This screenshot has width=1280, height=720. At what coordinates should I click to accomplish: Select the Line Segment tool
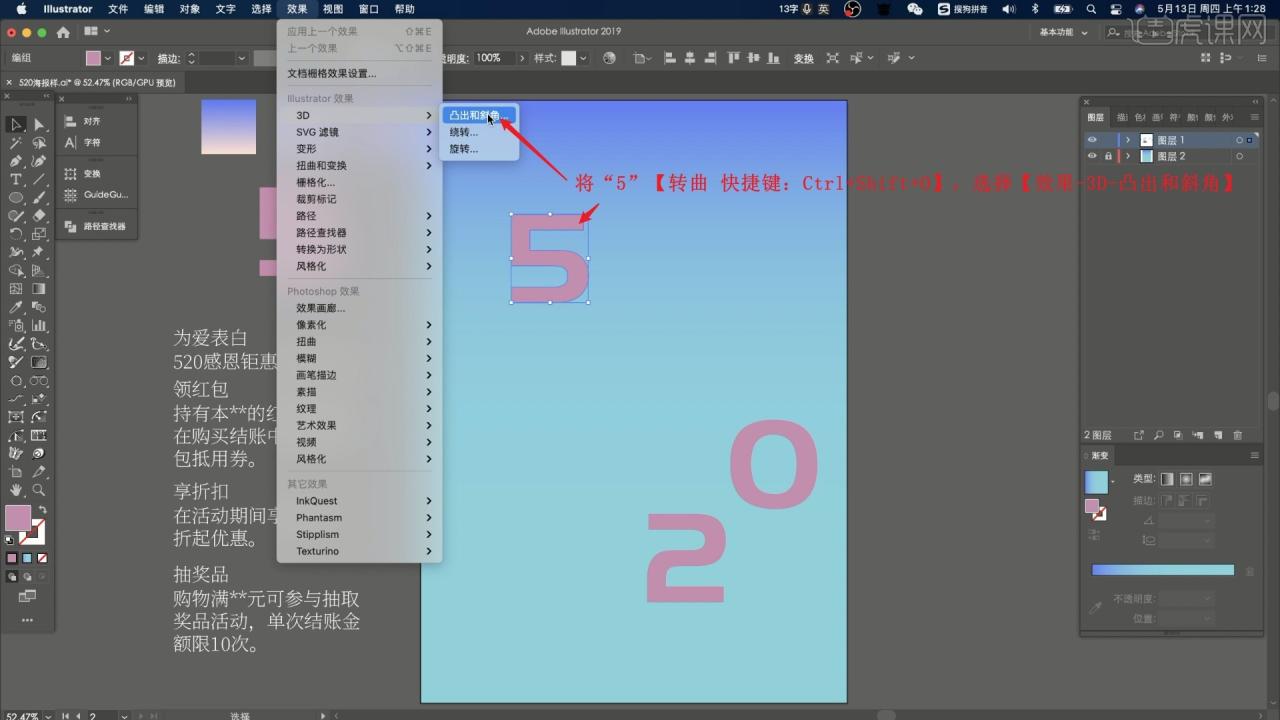click(x=39, y=179)
